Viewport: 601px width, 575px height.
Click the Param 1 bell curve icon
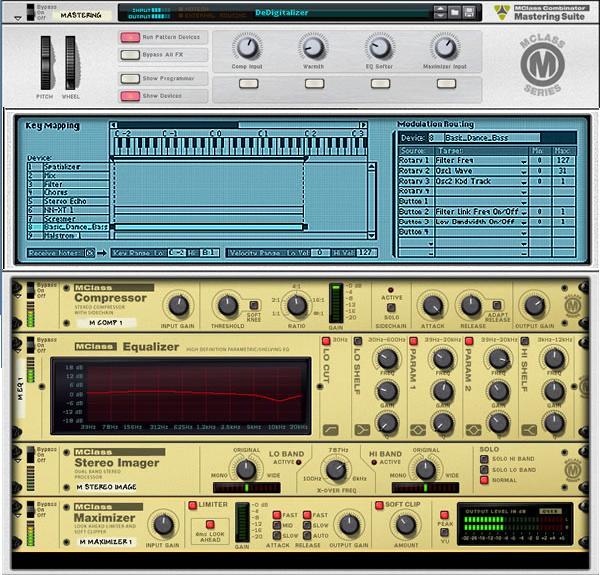(x=418, y=430)
